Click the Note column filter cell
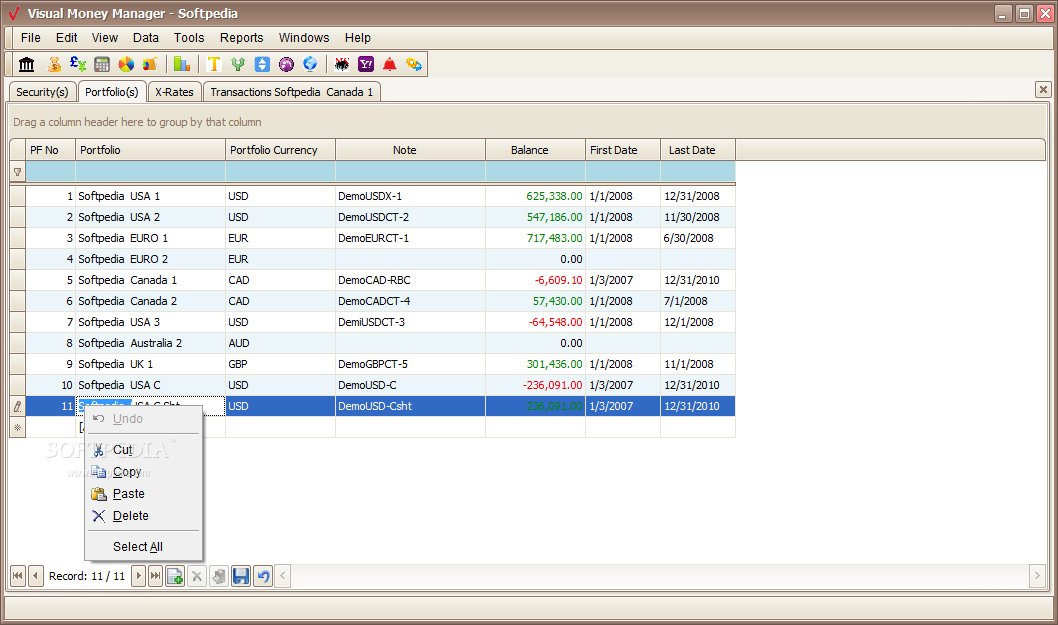The image size is (1058, 625). tap(410, 171)
